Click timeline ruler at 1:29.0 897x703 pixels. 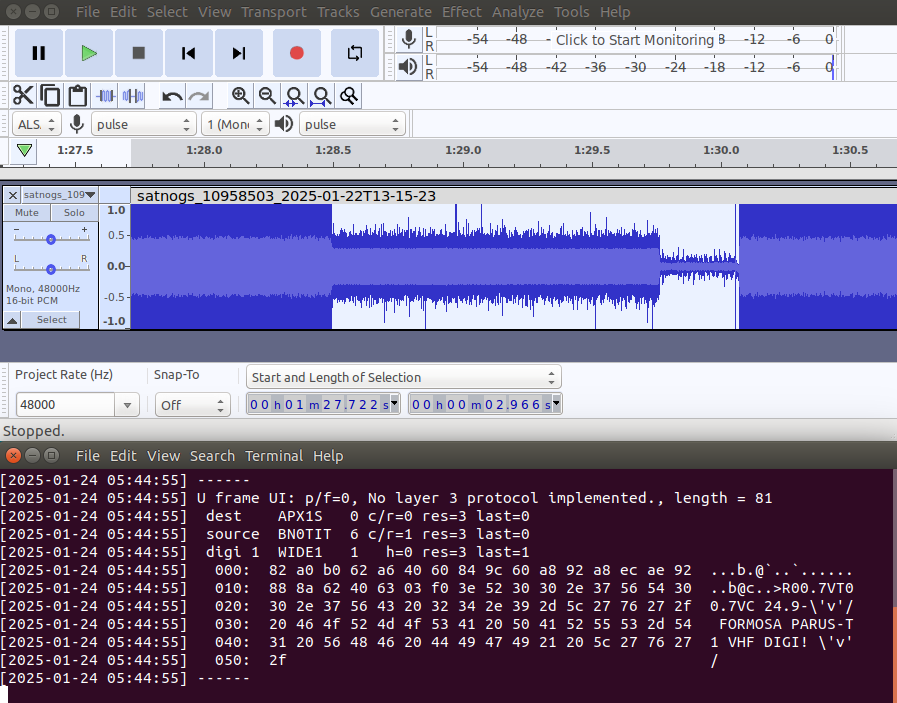pos(463,152)
